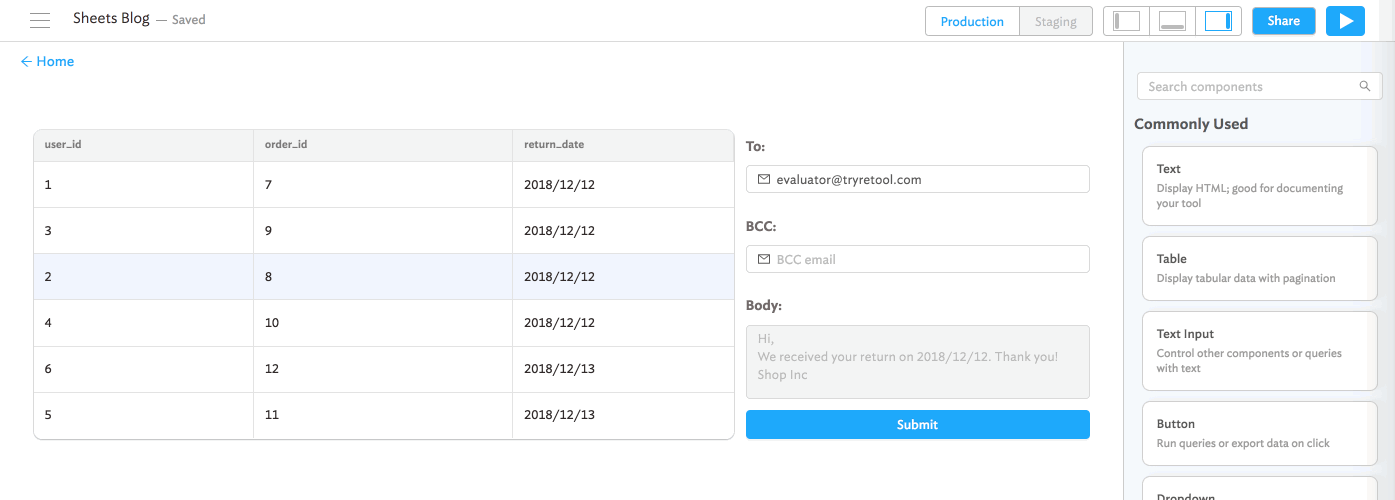Click the return_date column header
The height and width of the screenshot is (500, 1395).
554,145
